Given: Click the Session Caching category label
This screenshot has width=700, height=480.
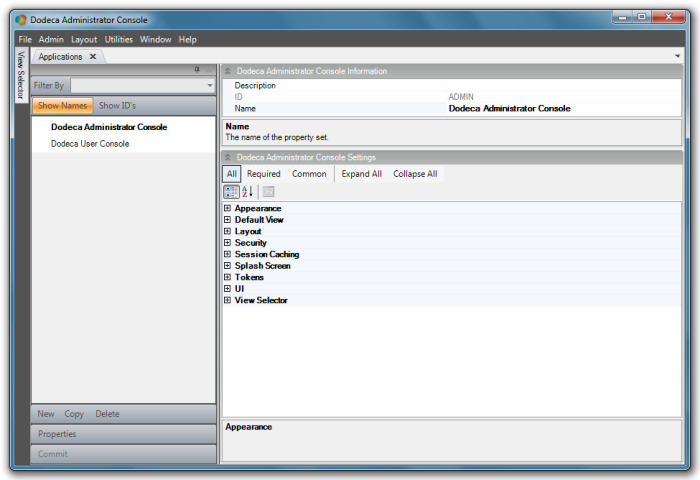Looking at the screenshot, I should [267, 254].
